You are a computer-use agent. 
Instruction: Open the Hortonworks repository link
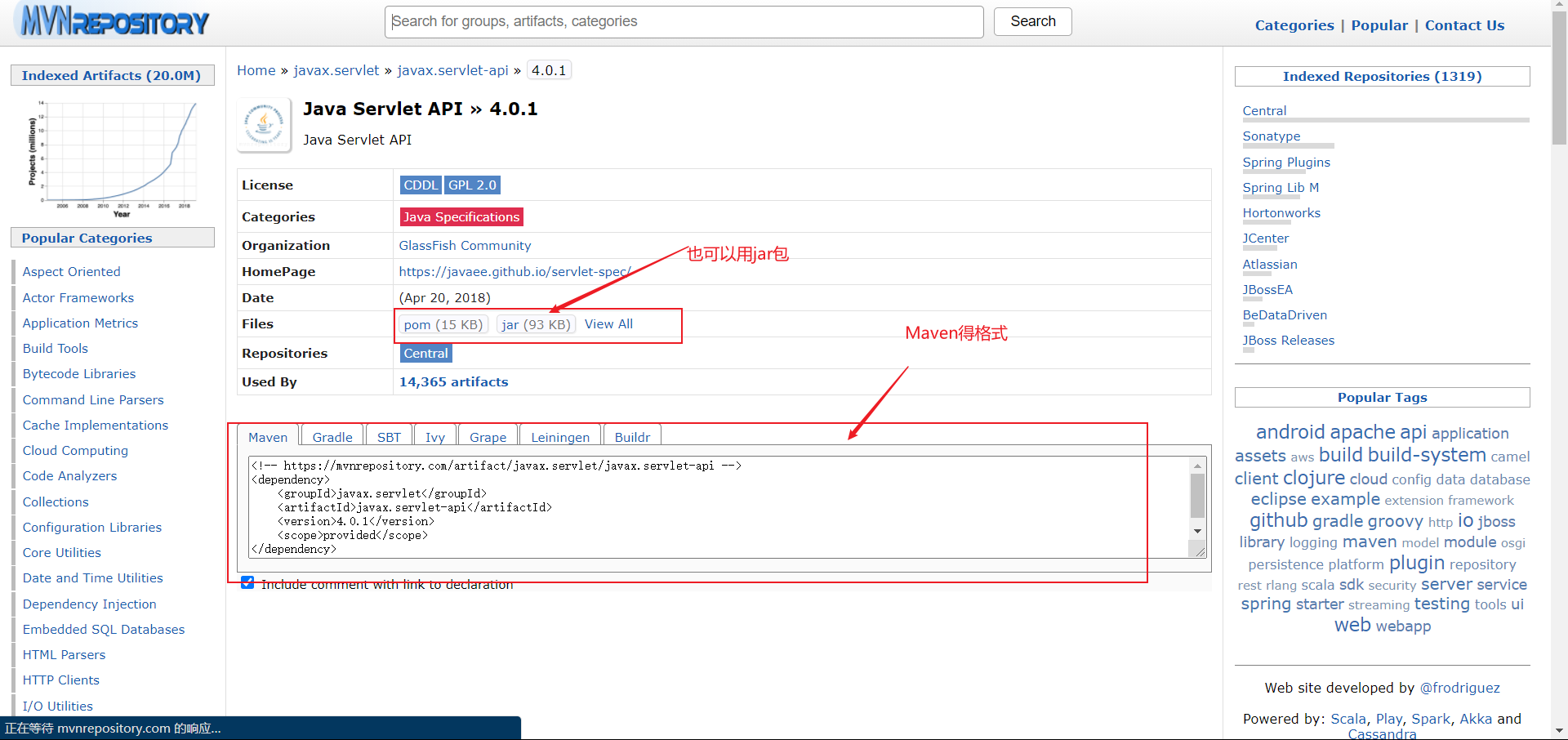tap(1281, 213)
